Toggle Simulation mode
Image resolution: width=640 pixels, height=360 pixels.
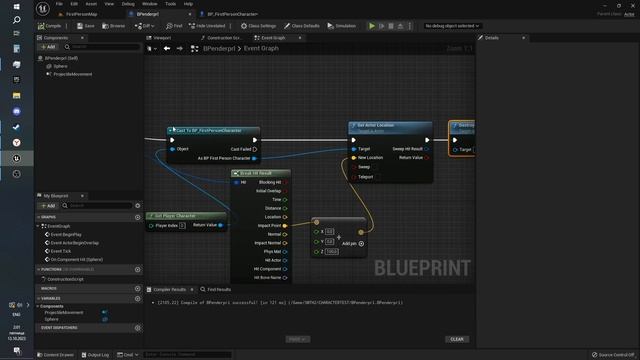[342, 26]
